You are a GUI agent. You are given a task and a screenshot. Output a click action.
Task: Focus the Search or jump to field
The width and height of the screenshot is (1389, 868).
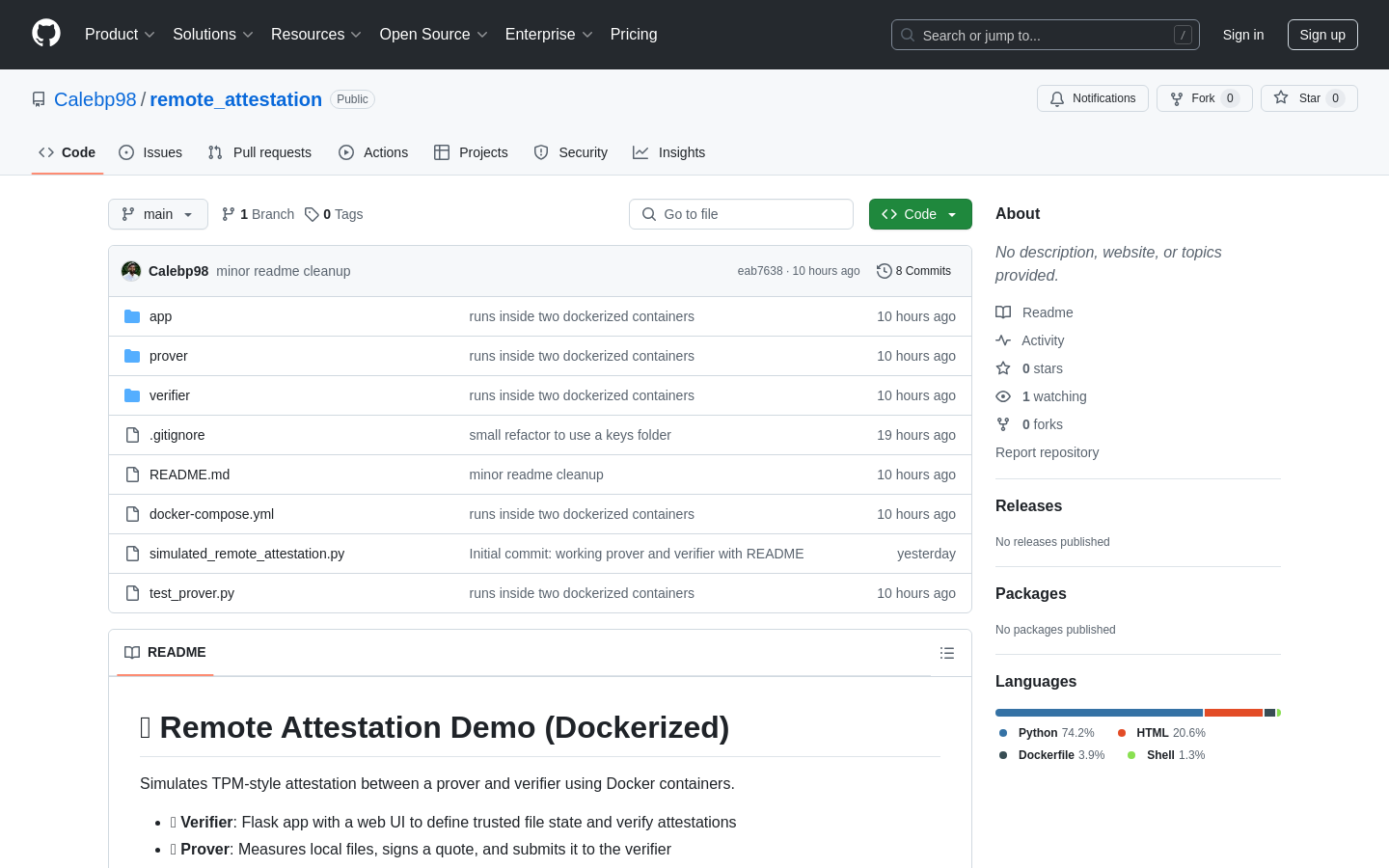[x=1046, y=35]
